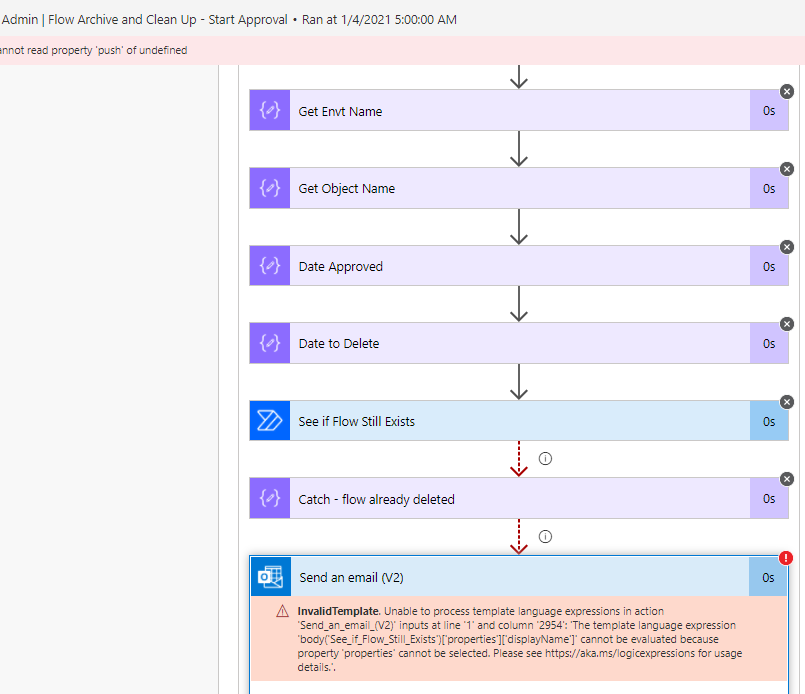The width and height of the screenshot is (805, 694).
Task: Click the info icon above Send an email (V2)
Action: (545, 536)
